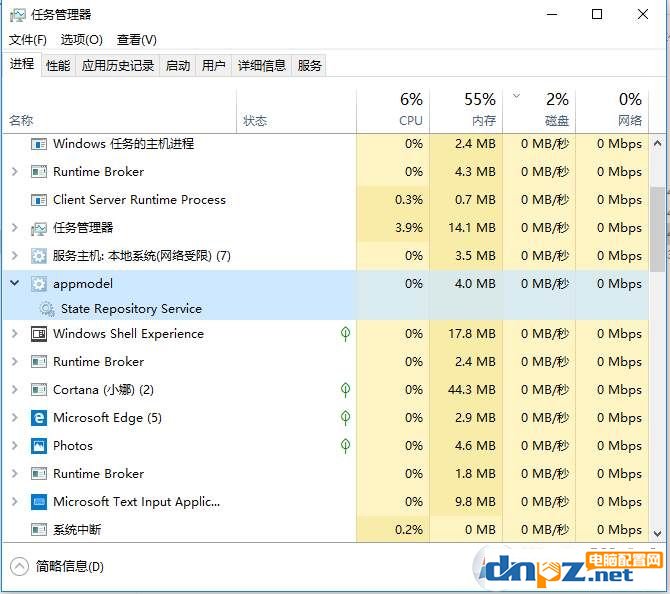Click the suspended leaf icon for Windows Shell Experience
Viewport: 670px width, 594px height.
tap(345, 334)
